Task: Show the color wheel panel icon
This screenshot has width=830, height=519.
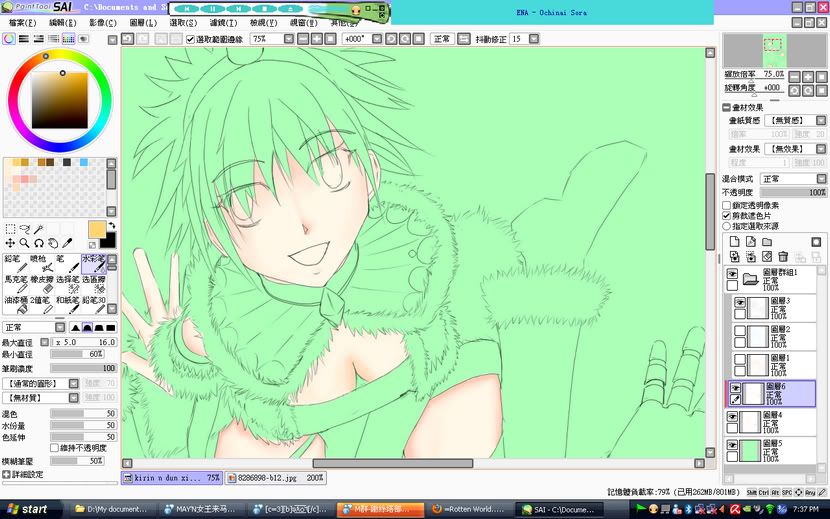Action: point(9,39)
